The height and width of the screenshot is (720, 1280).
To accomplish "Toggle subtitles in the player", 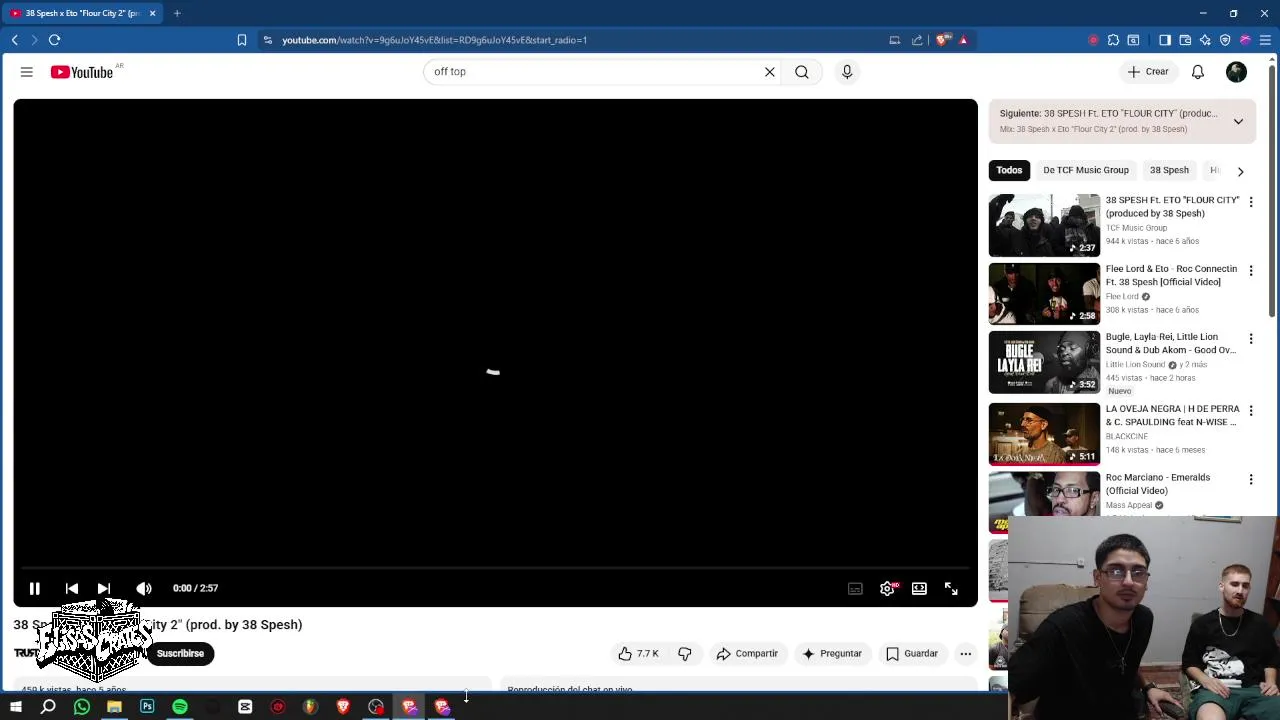I will click(855, 589).
